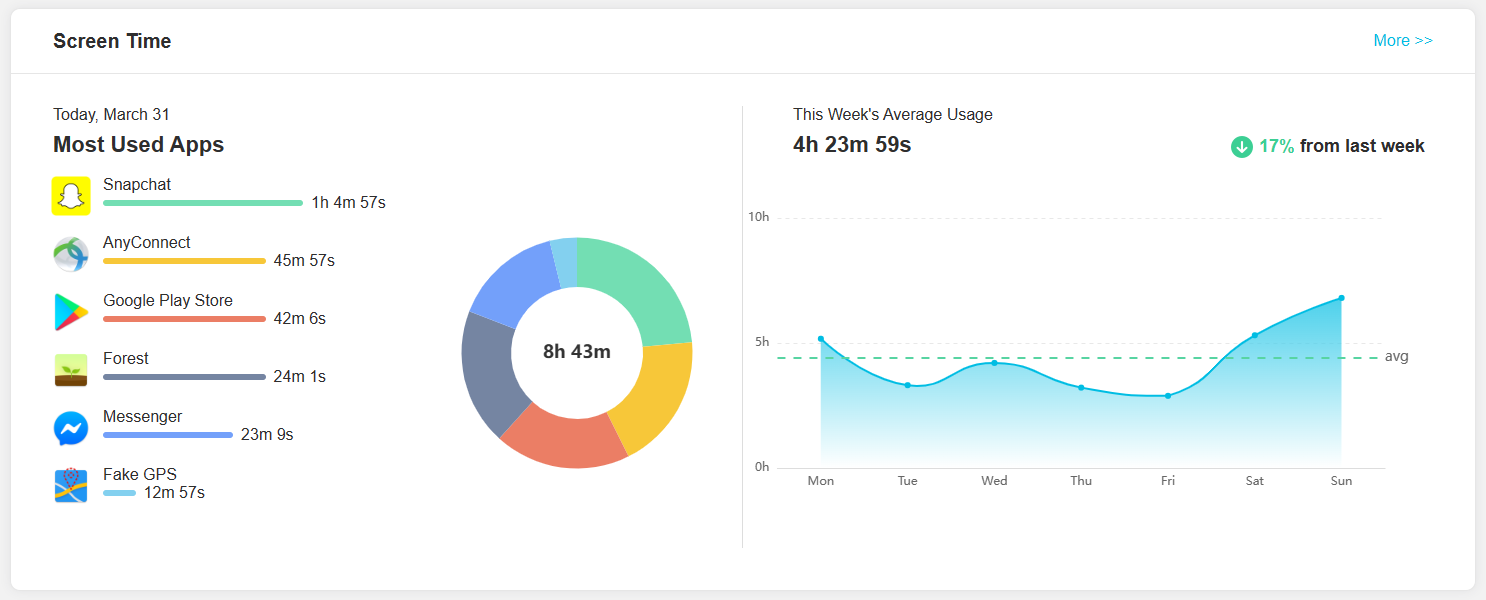Image resolution: width=1486 pixels, height=600 pixels.
Task: Click the 5h y-axis label
Action: (x=762, y=343)
